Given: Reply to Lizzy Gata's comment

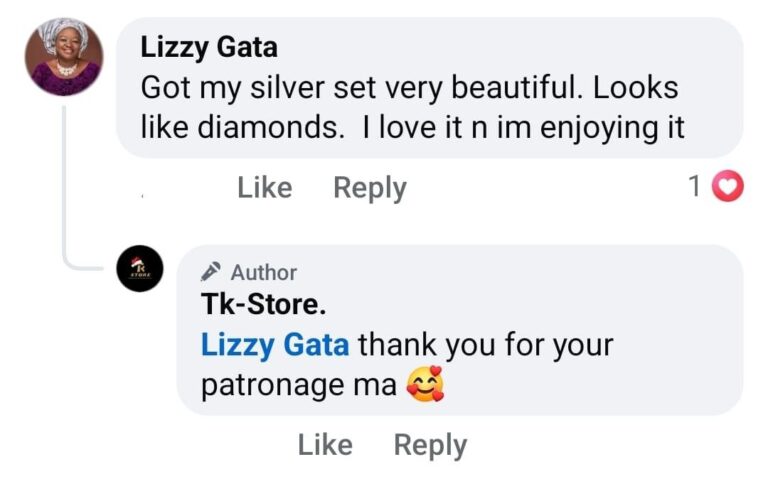Looking at the screenshot, I should (369, 188).
